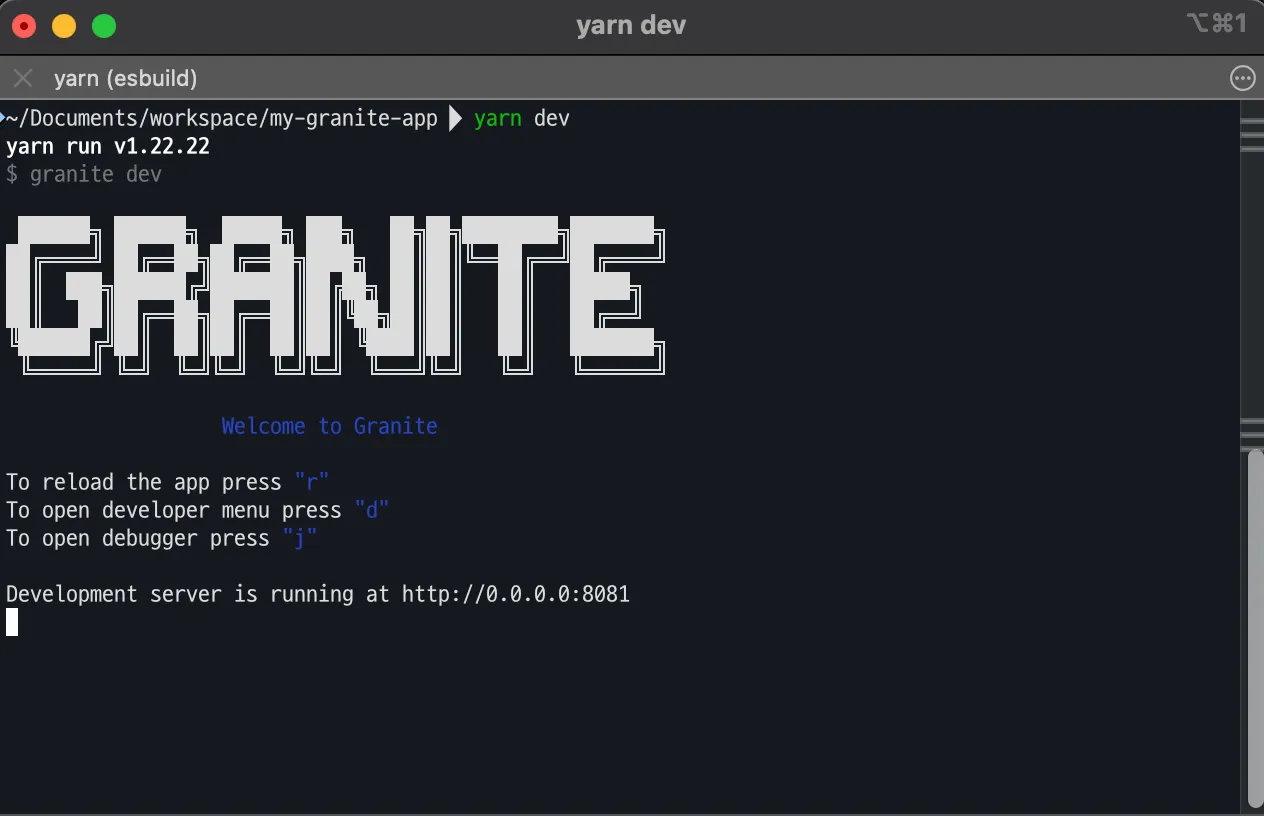Click the "yarn dev" window title
Image resolution: width=1264 pixels, height=816 pixels.
pyautogui.click(x=631, y=25)
